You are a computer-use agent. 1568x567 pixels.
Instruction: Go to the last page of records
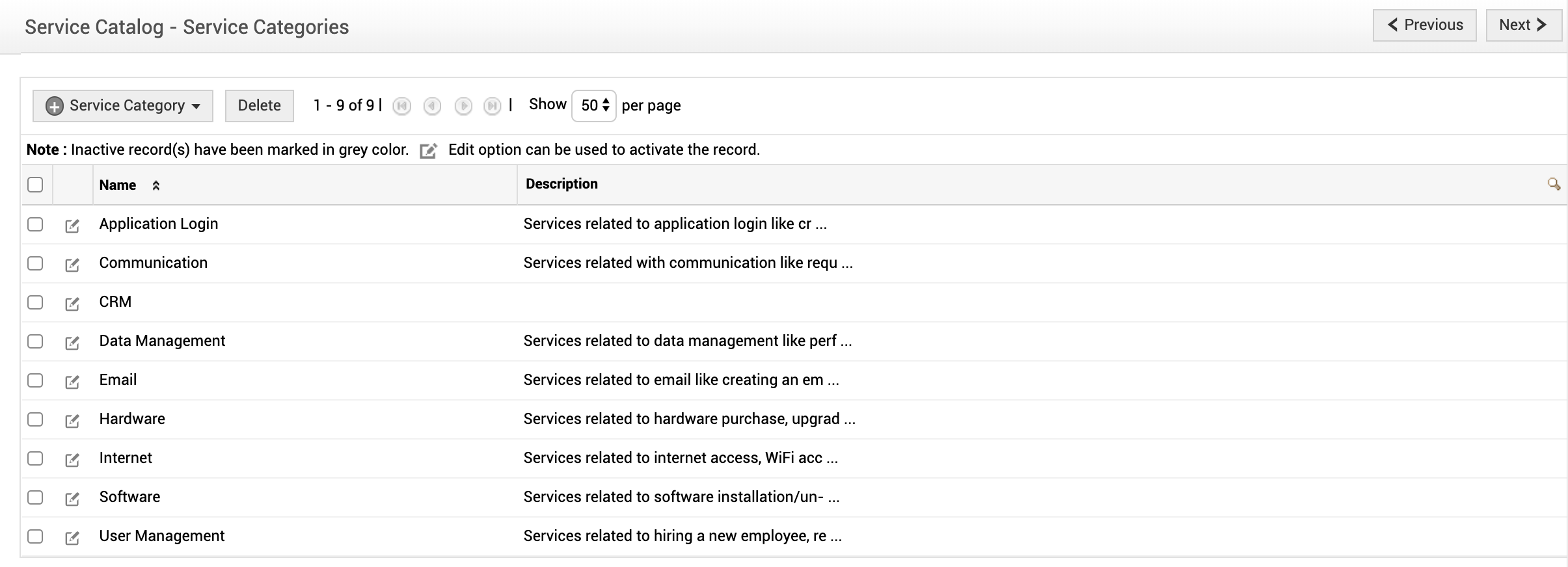pos(493,106)
